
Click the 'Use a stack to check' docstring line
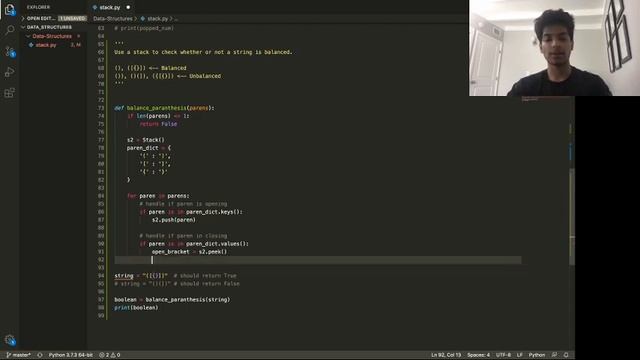pos(203,52)
